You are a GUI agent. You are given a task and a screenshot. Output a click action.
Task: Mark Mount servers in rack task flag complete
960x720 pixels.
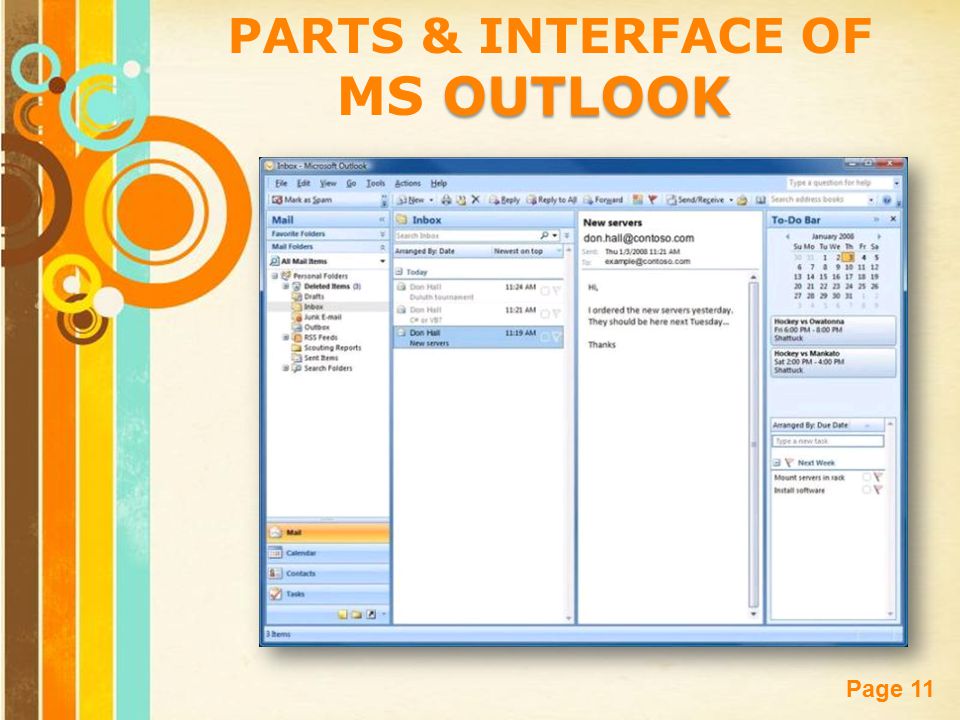click(x=877, y=477)
